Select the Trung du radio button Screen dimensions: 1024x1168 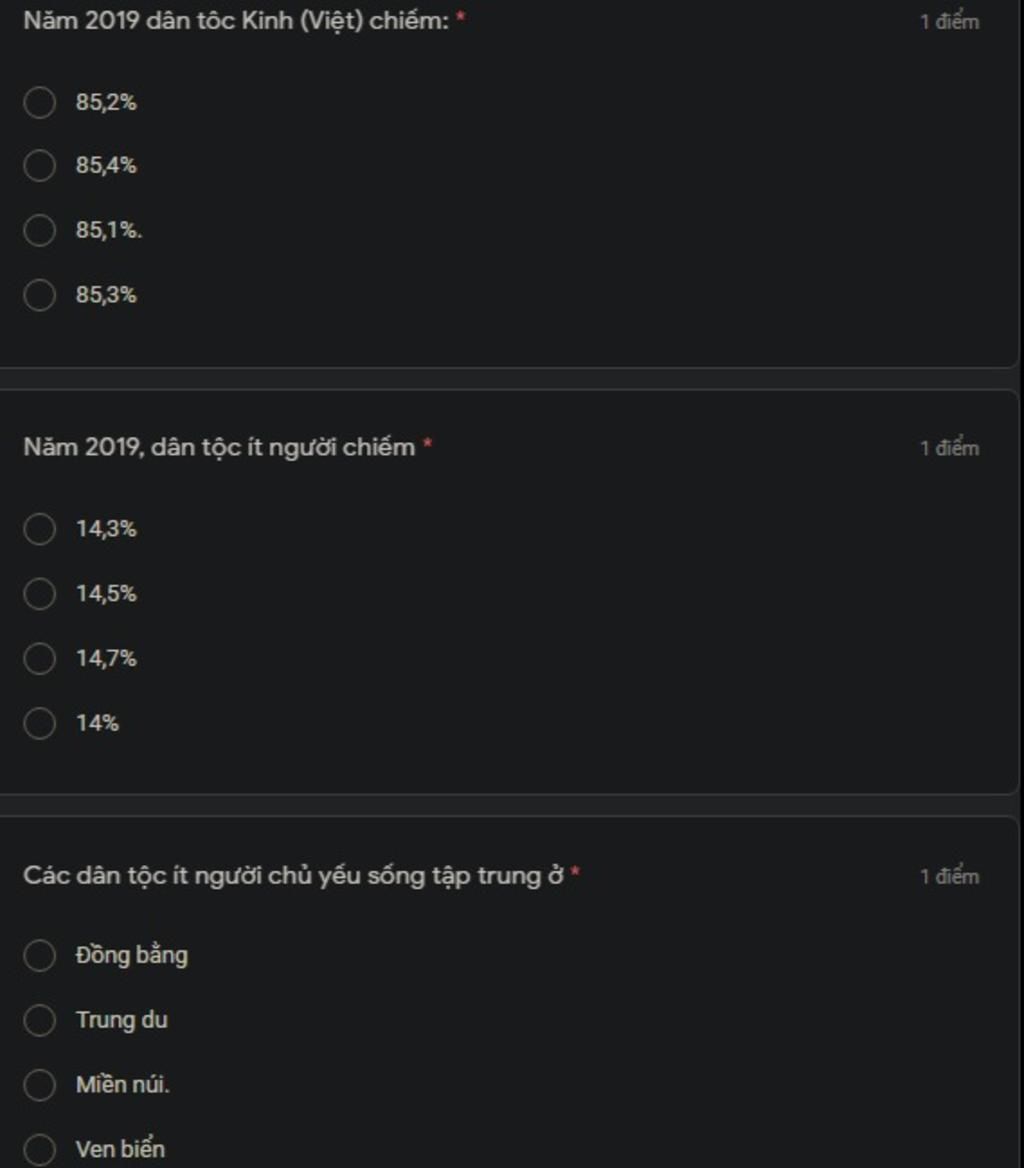39,1021
